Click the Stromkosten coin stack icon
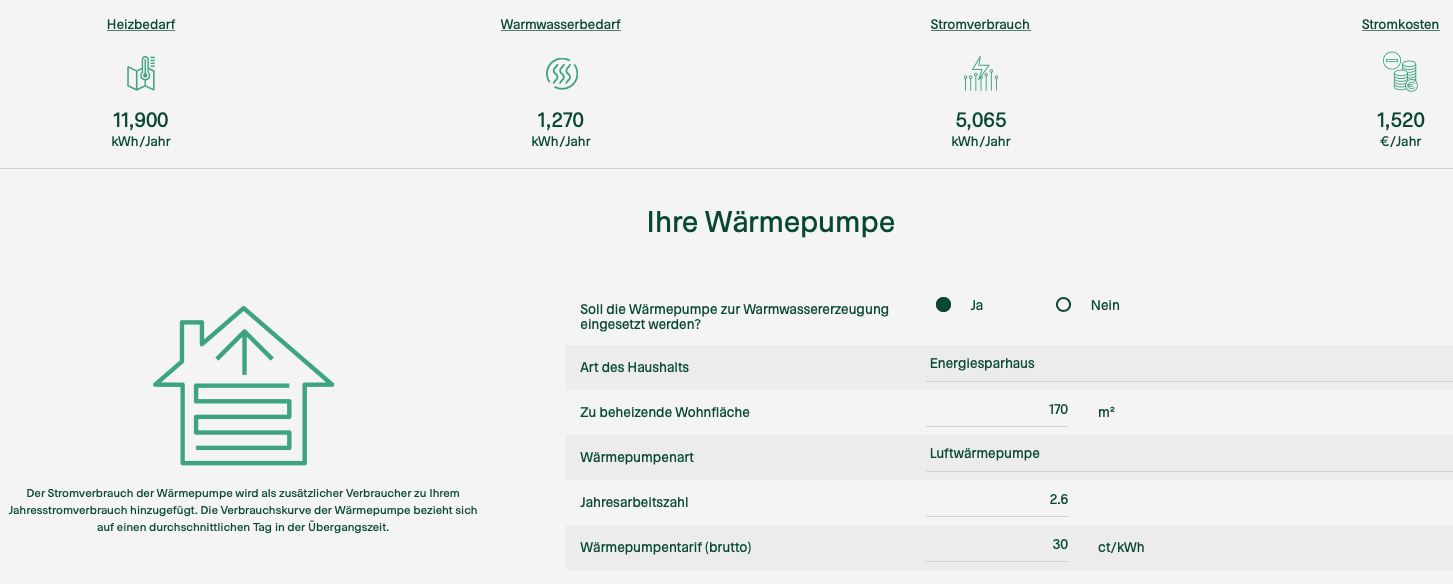 click(x=1400, y=73)
